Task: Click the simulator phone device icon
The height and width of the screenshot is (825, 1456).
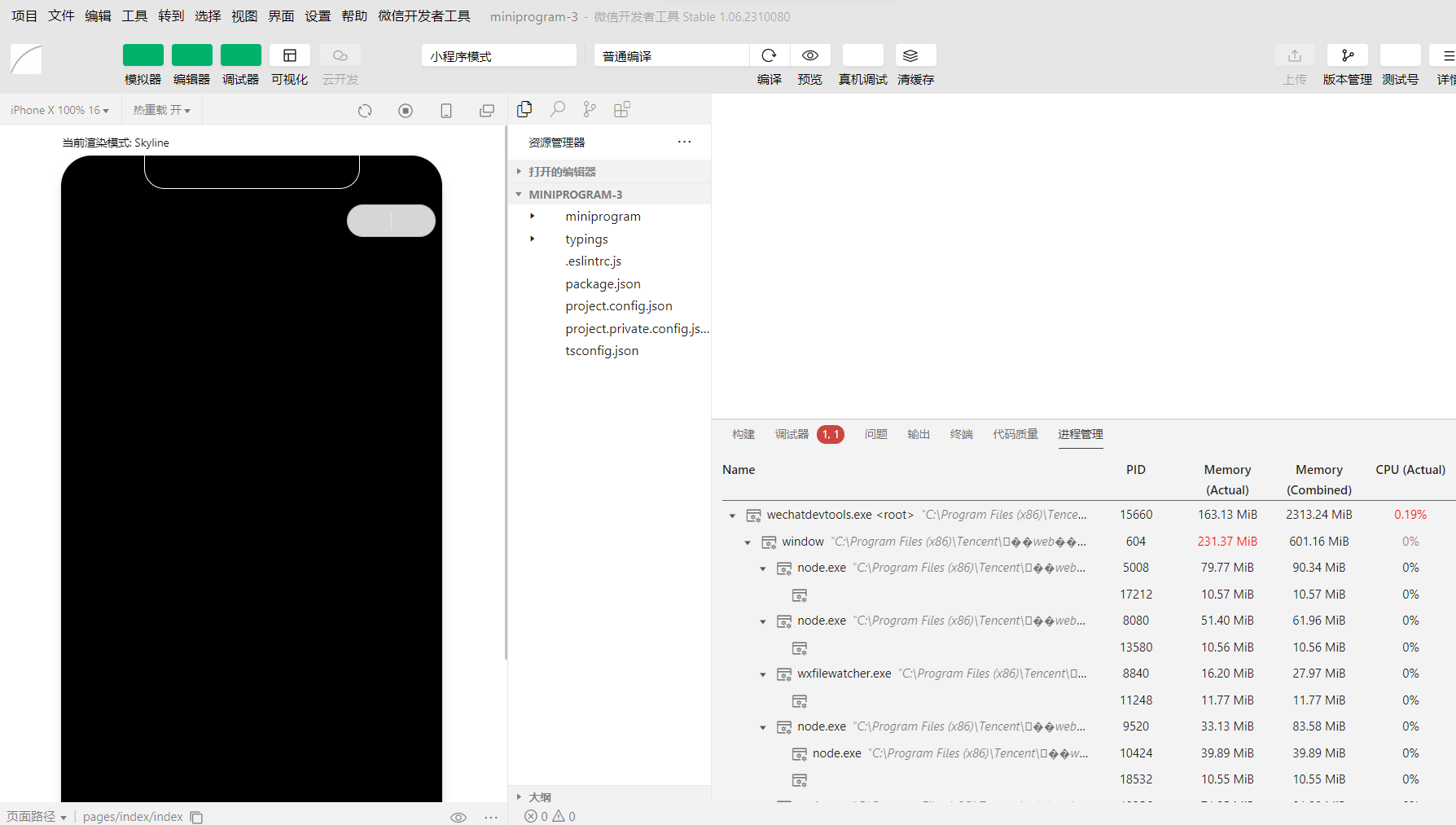Action: 446,110
